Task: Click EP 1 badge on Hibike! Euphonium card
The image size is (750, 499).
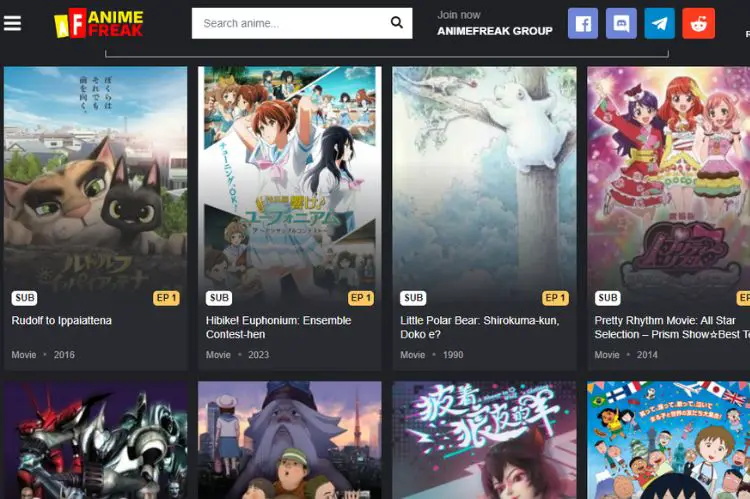Action: point(361,298)
